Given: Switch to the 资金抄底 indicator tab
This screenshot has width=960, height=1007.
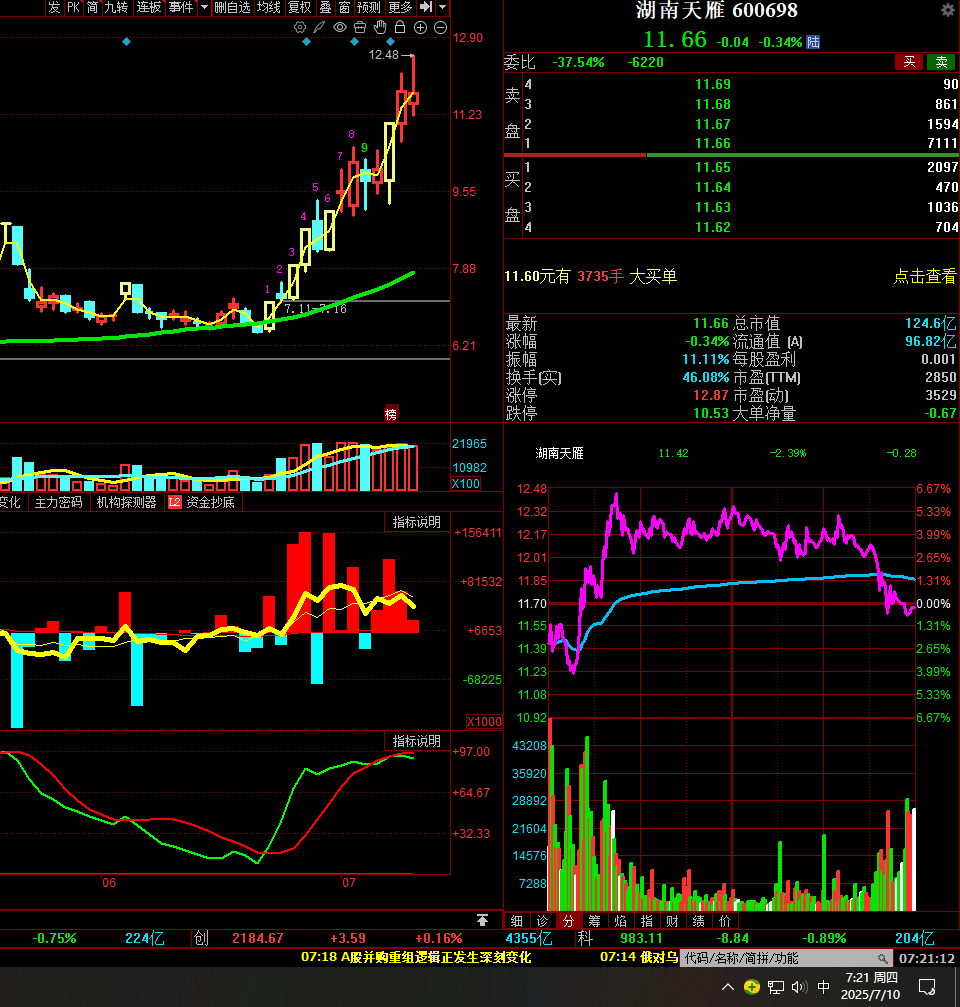Looking at the screenshot, I should pyautogui.click(x=211, y=502).
